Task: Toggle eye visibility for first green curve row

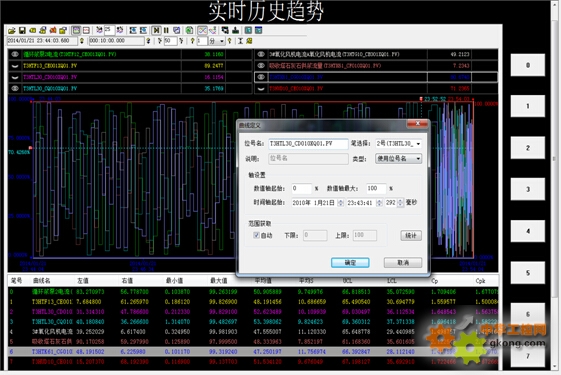Action: [15, 54]
